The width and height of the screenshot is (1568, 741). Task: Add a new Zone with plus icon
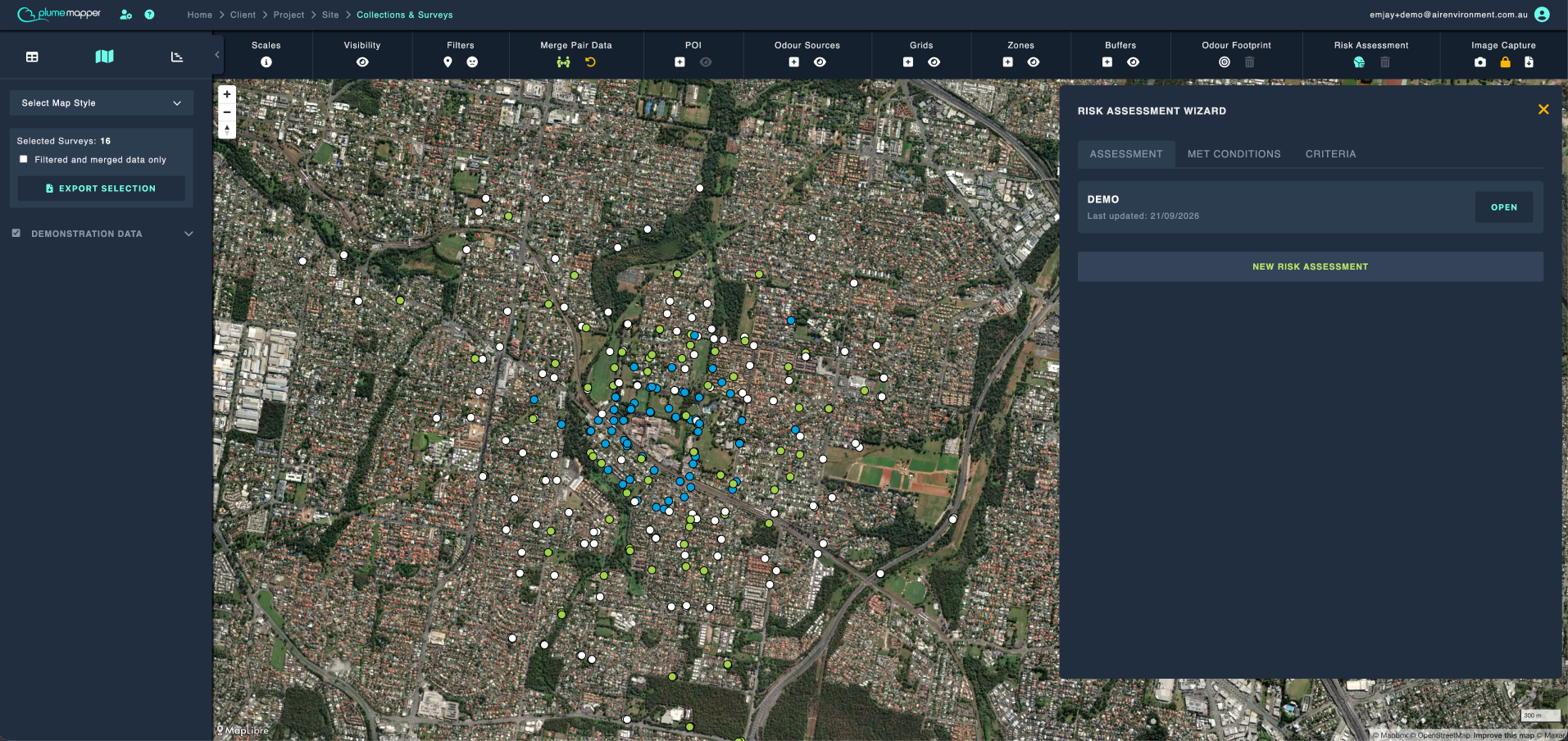click(x=1008, y=62)
